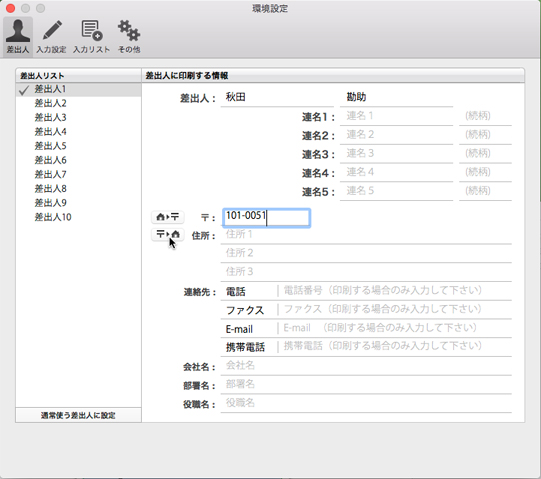Open the その他 gears tab
This screenshot has width=541, height=479.
click(x=129, y=37)
